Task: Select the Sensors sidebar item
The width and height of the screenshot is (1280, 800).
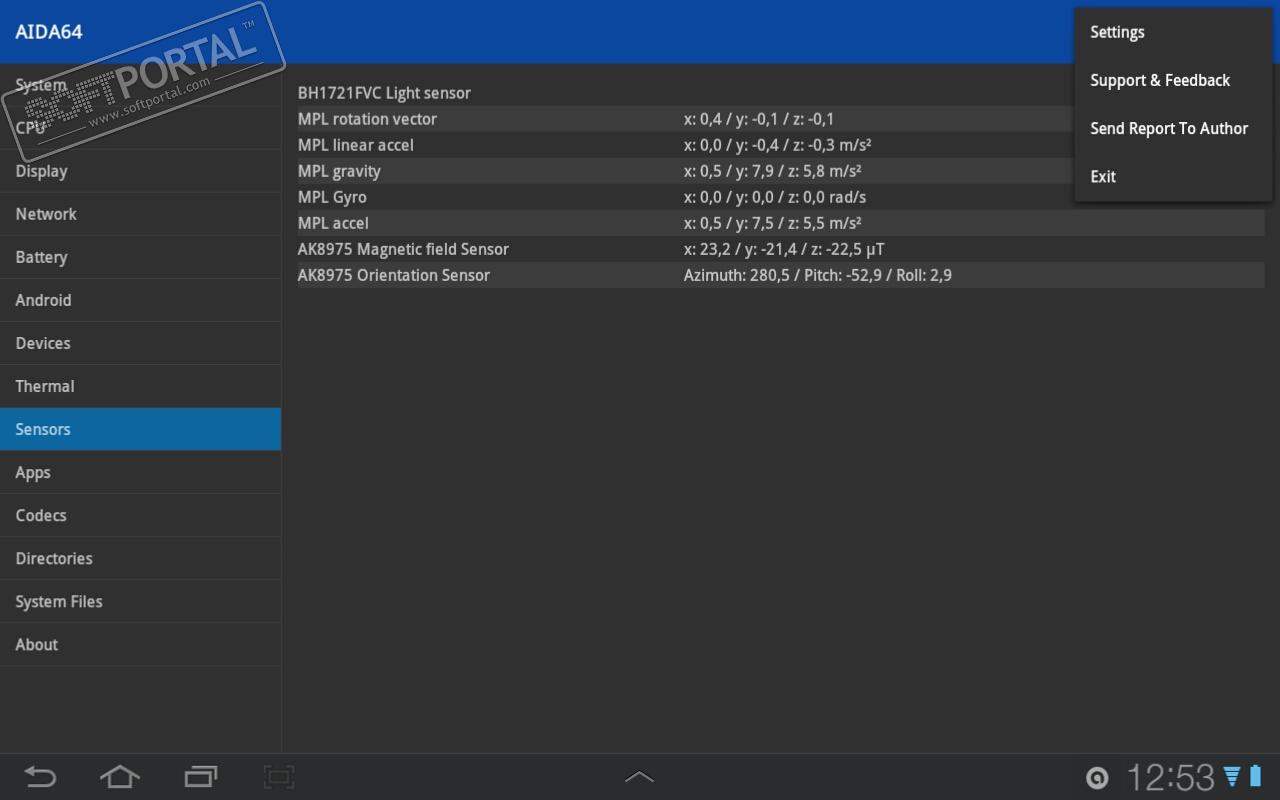Action: [140, 429]
